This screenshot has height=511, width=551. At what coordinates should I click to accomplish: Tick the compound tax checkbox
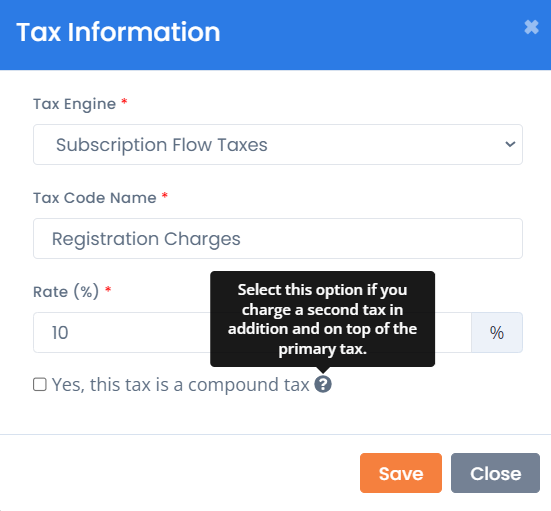click(40, 384)
